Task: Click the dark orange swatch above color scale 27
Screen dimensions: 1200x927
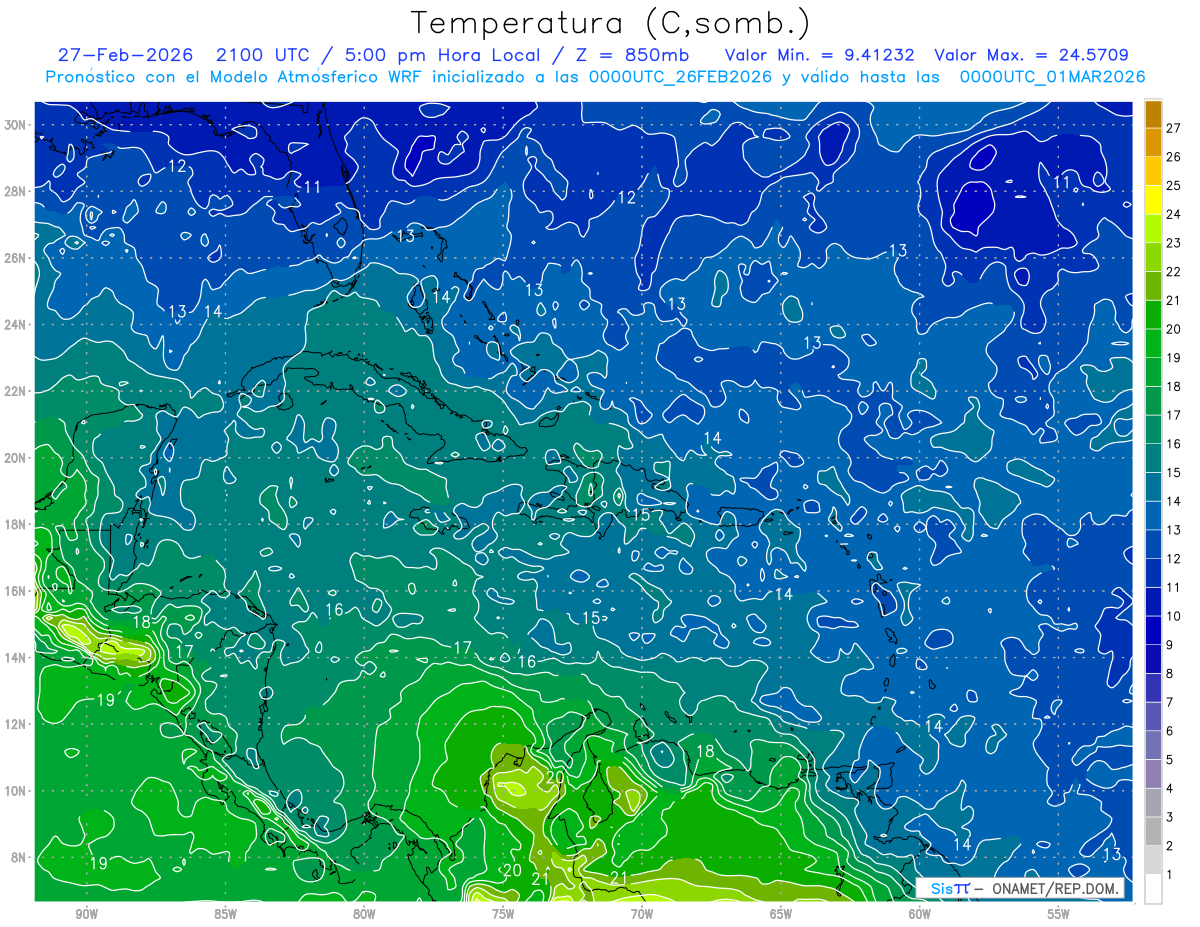Action: 1153,113
